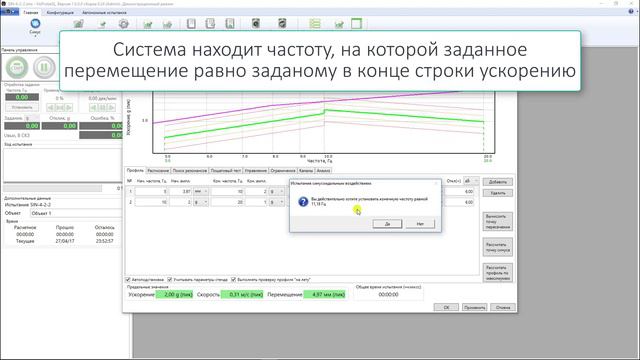Click the total test time 00:00:00 value
This screenshot has height=360, width=640.
click(388, 294)
